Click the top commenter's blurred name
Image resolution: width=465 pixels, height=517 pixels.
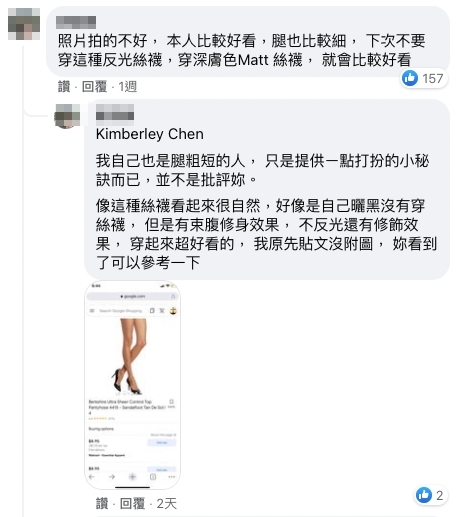[x=76, y=22]
